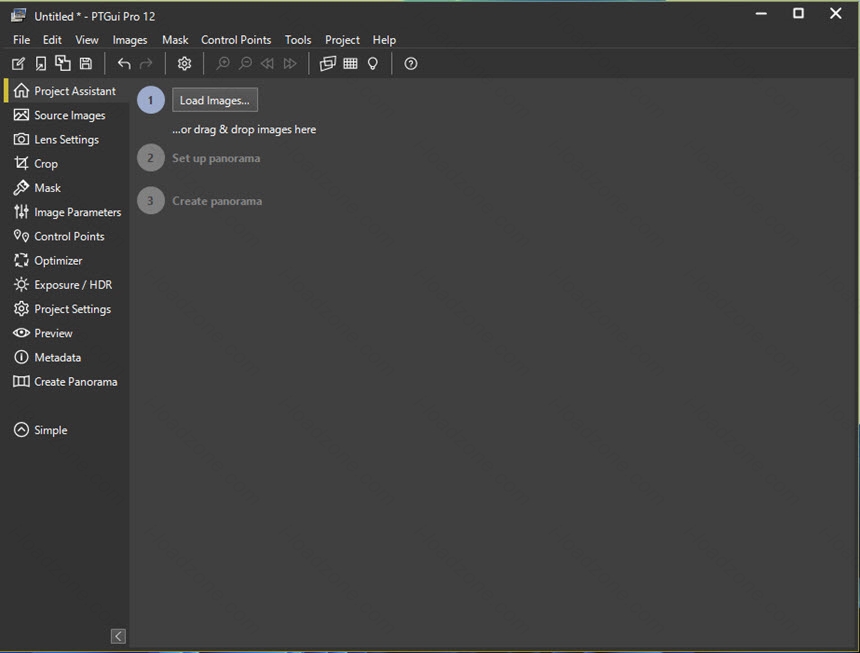
Task: Open the Tools menu
Action: point(298,40)
